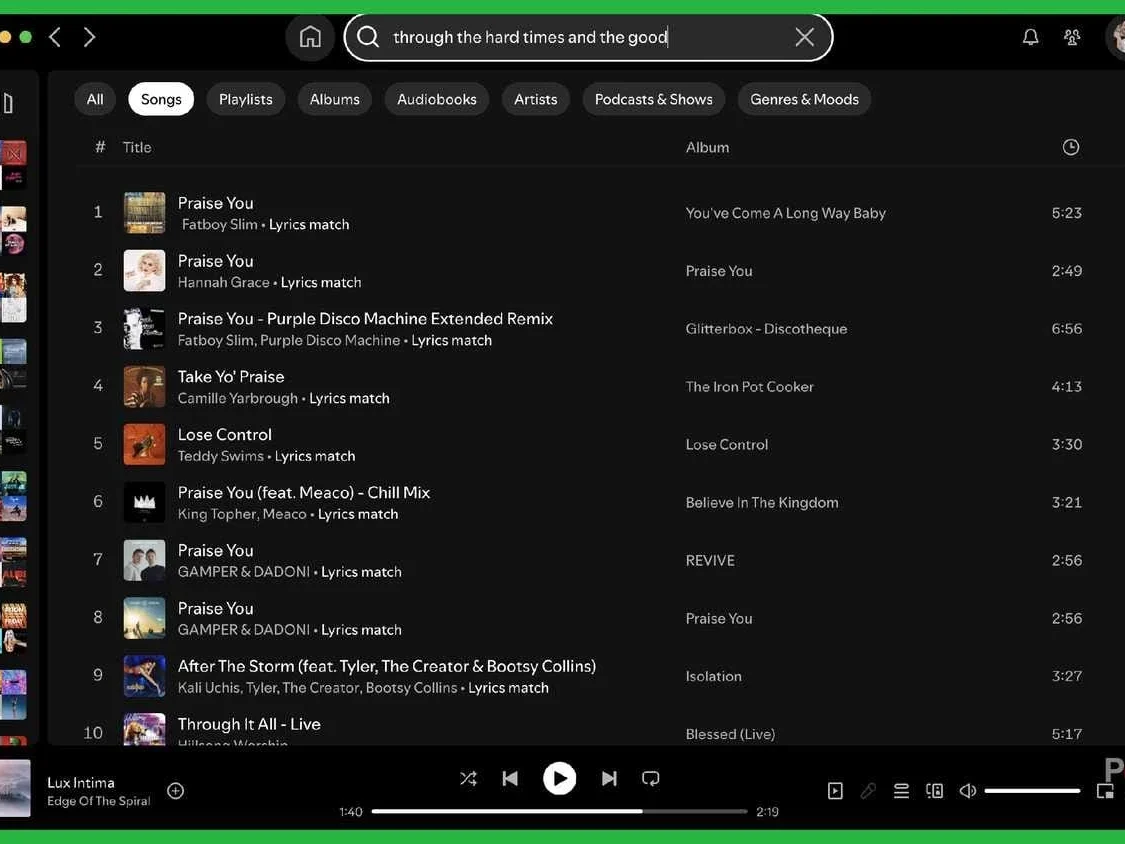Select the Genres & Moods filter
This screenshot has width=1125, height=844.
(x=804, y=99)
